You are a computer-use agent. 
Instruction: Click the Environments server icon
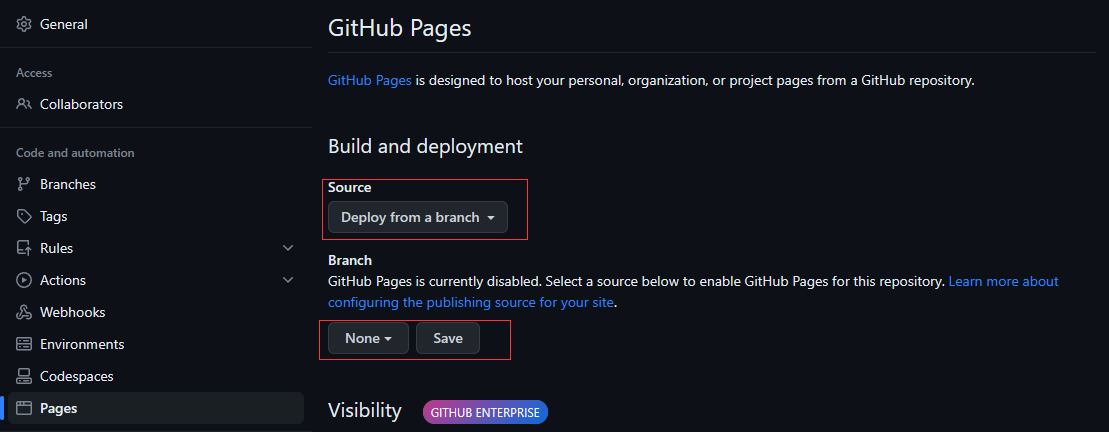[x=24, y=344]
